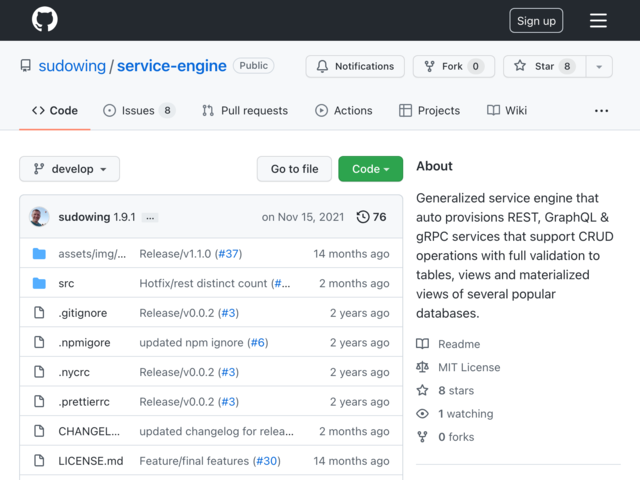Open the 1.9.1 commit message link
The image size is (640, 480).
tap(124, 217)
